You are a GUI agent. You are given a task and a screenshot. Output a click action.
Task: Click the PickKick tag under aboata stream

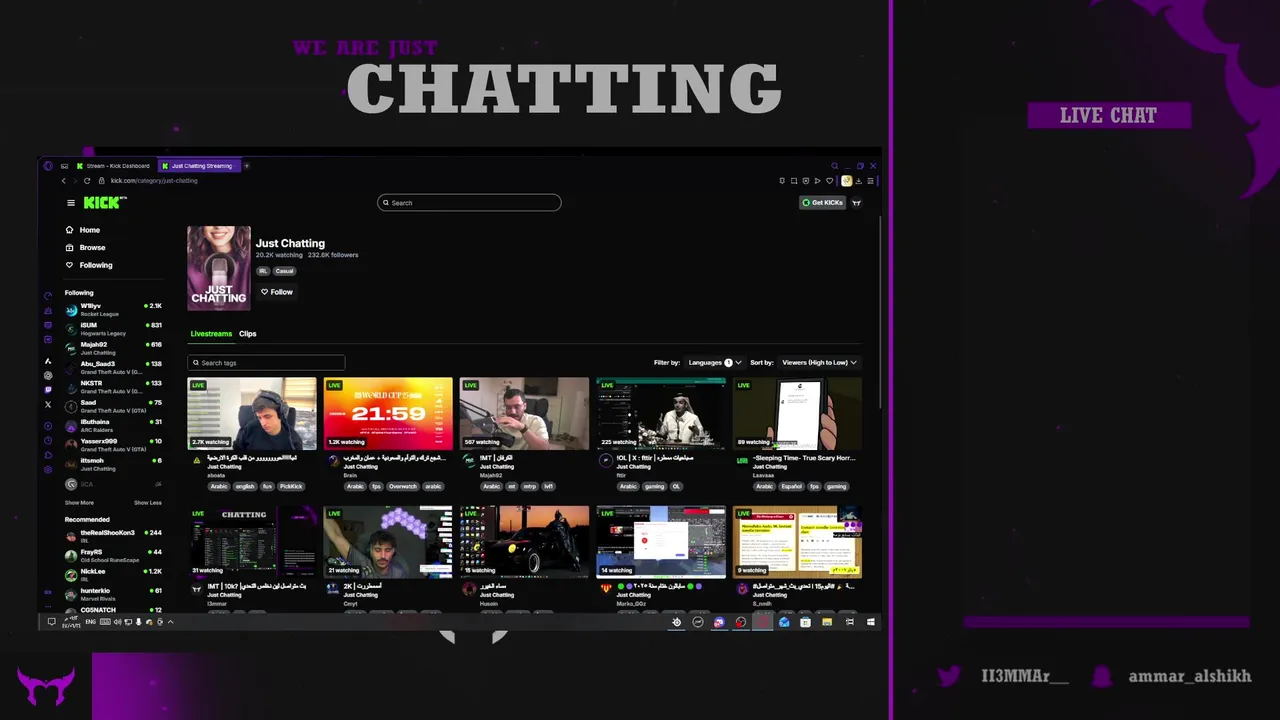[291, 487]
